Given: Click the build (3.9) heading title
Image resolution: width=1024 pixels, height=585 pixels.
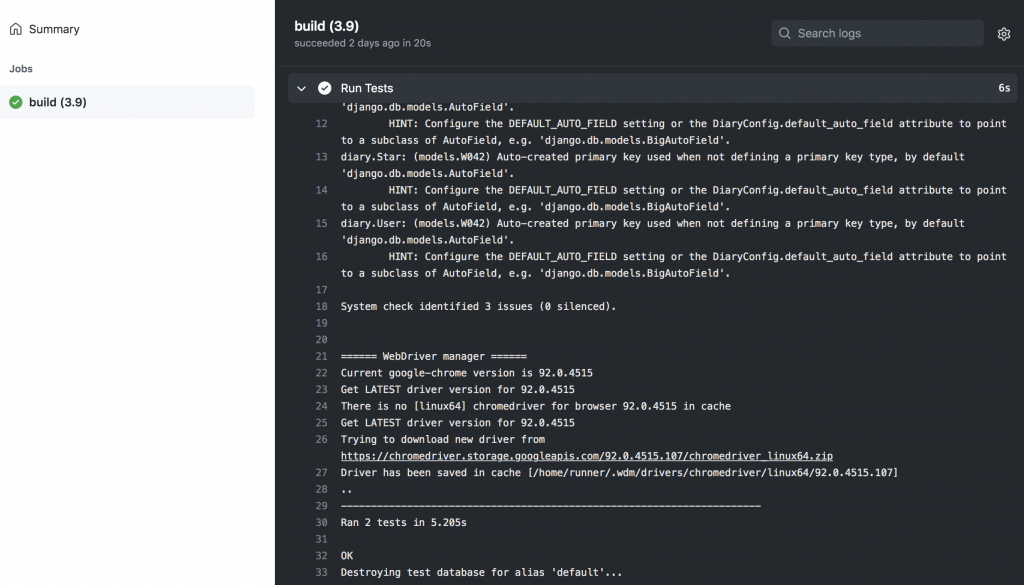Looking at the screenshot, I should point(327,26).
